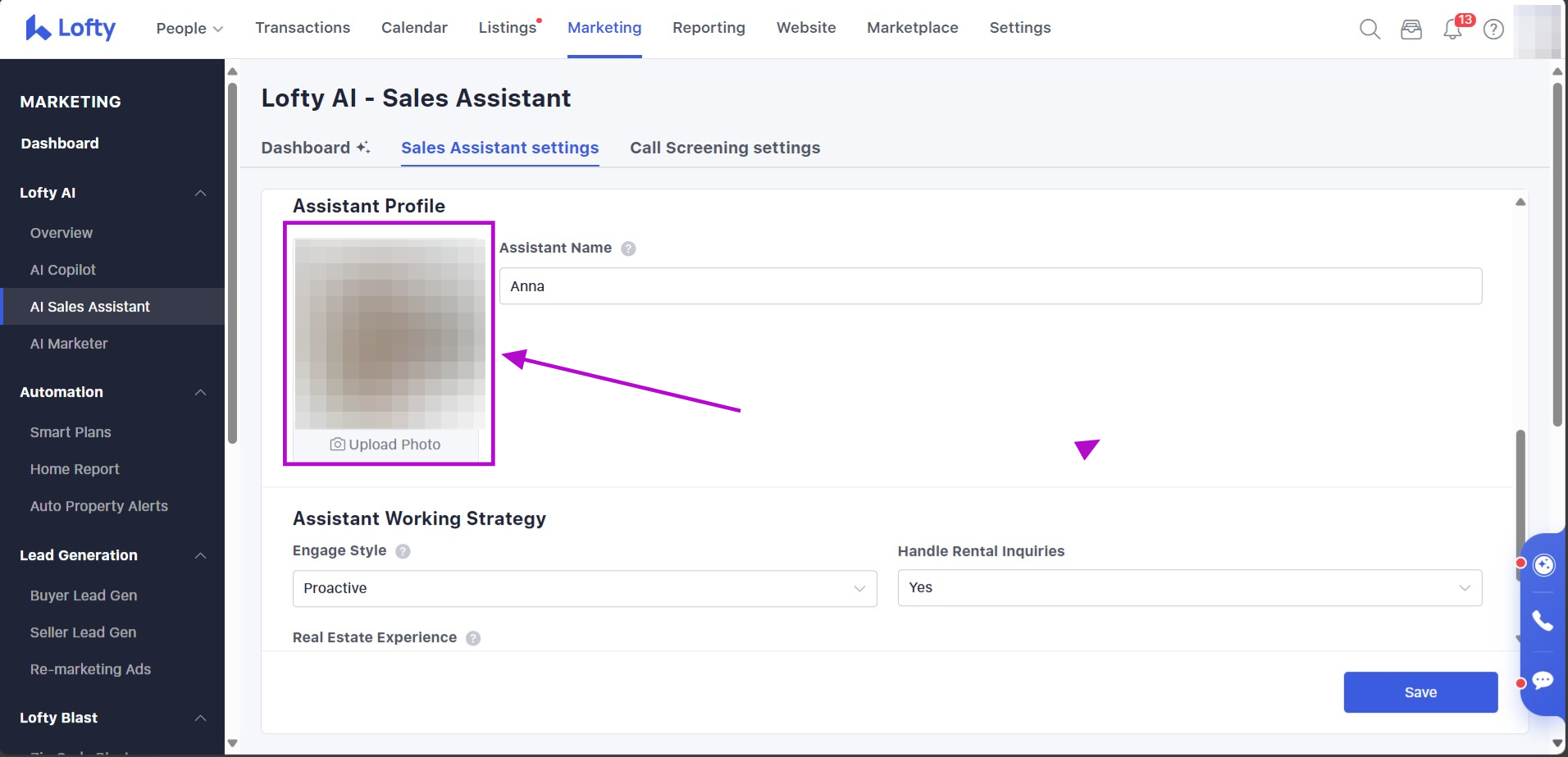
Task: Open notifications bell with 13 badge
Action: (x=1454, y=29)
